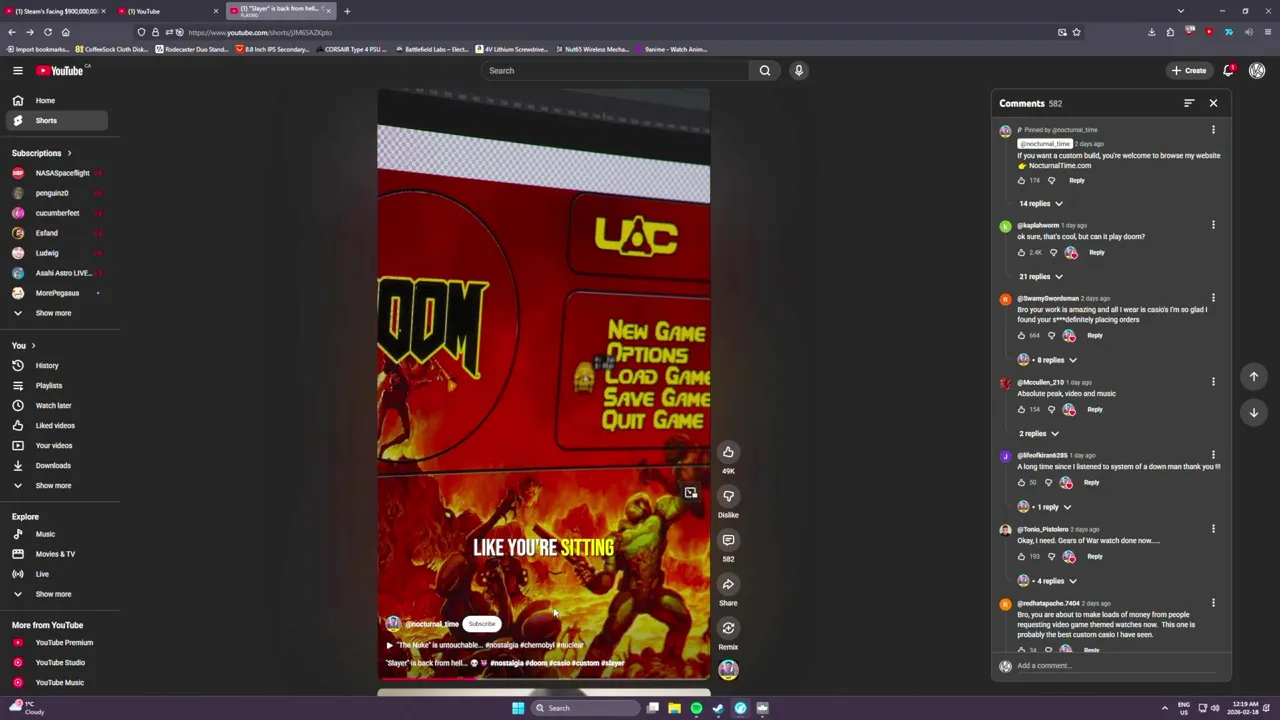Bookmark this page with the star

(1076, 32)
